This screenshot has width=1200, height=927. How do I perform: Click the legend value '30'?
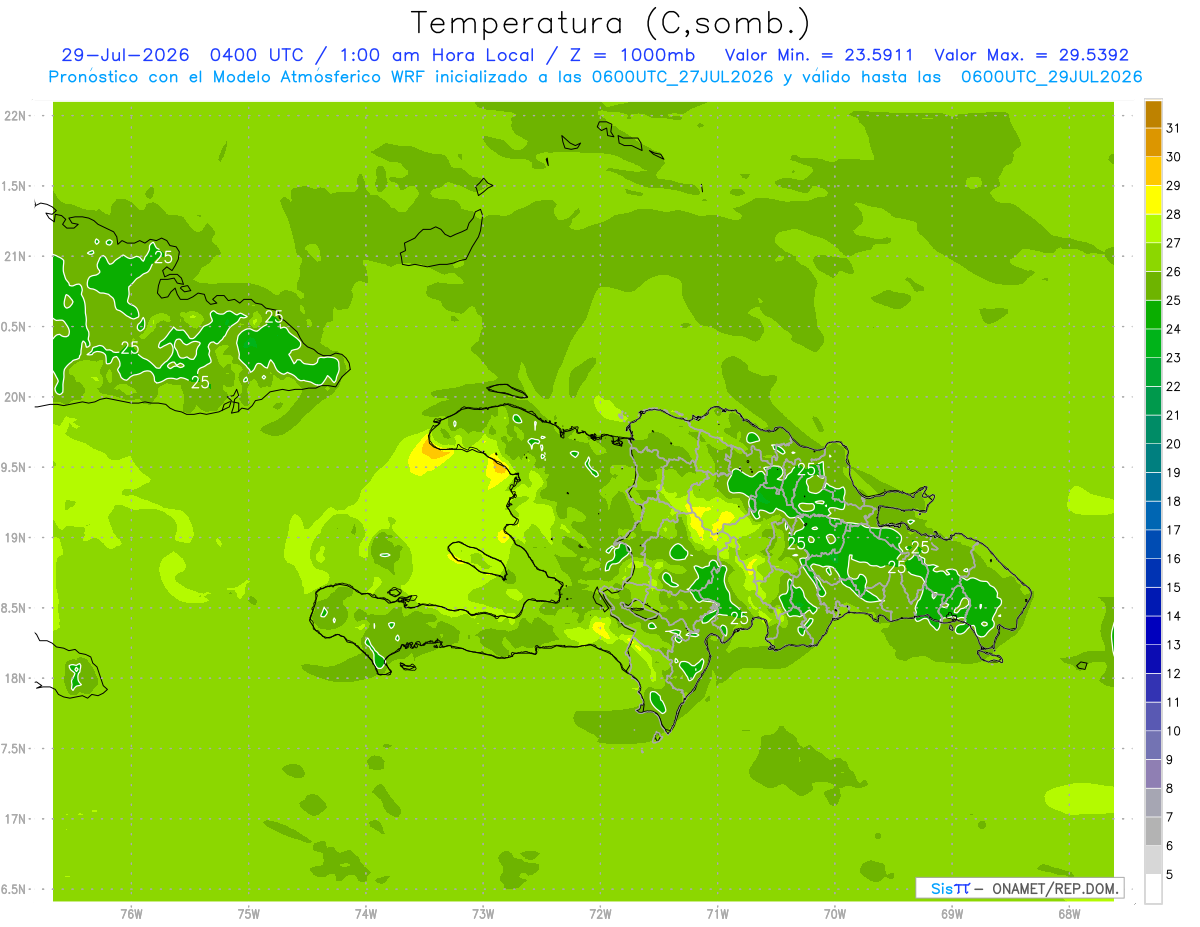[1173, 157]
